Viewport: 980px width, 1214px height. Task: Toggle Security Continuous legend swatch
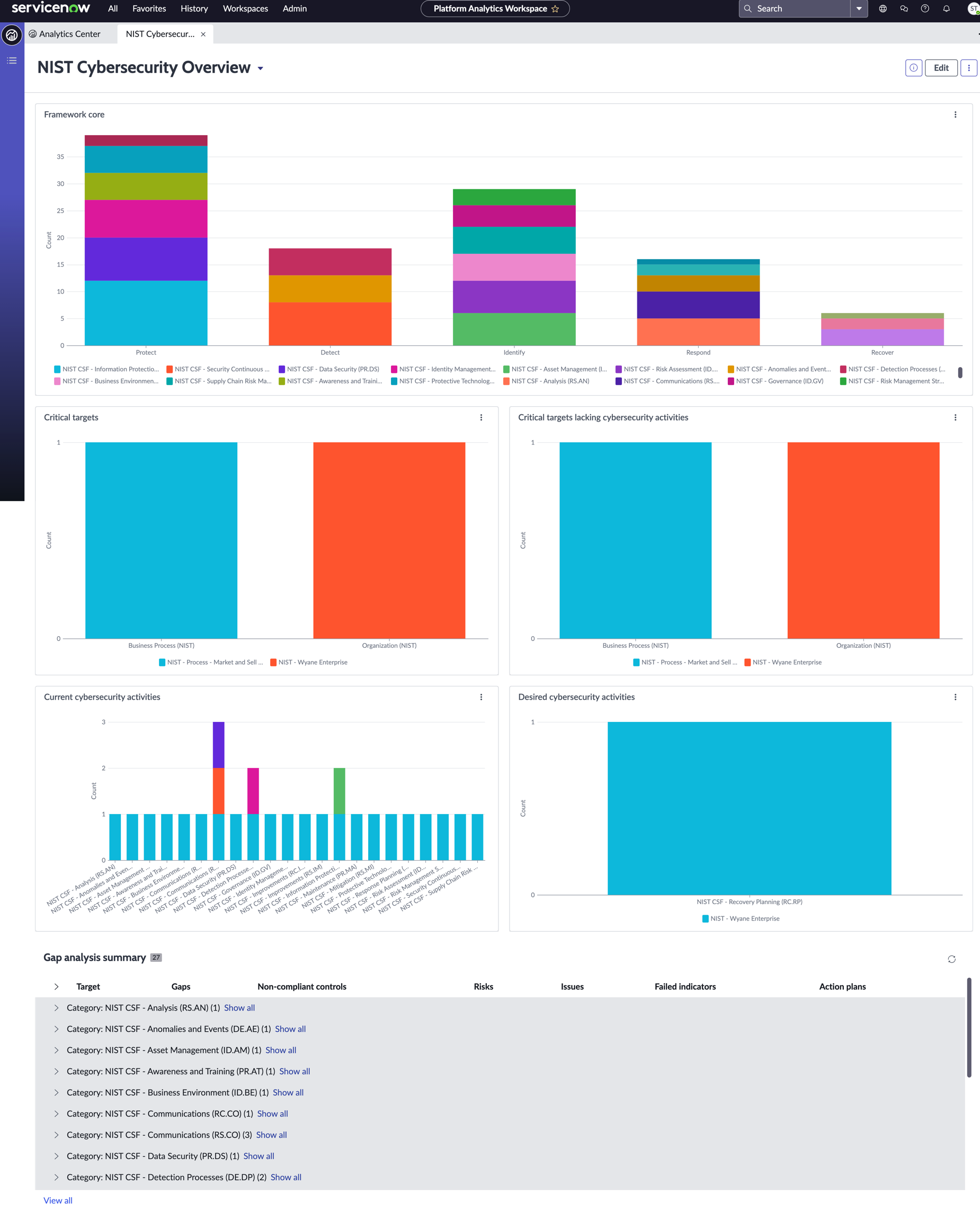170,369
